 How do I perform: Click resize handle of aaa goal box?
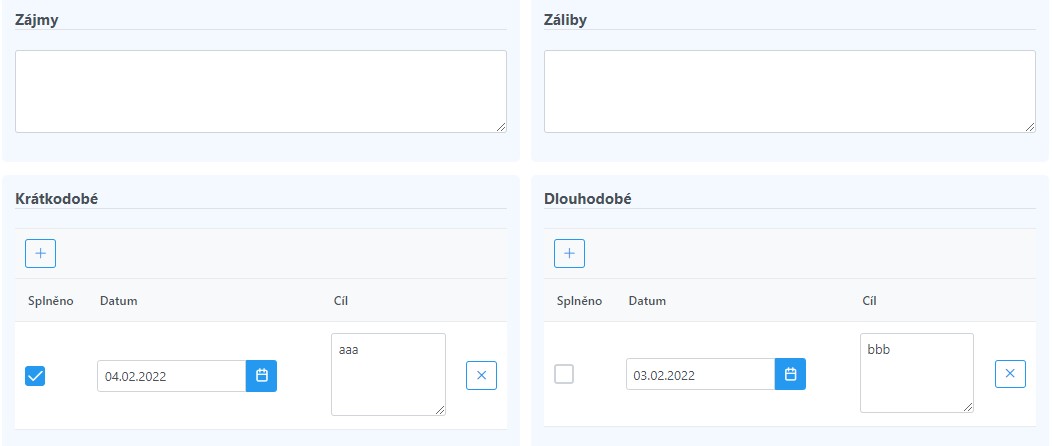click(440, 410)
